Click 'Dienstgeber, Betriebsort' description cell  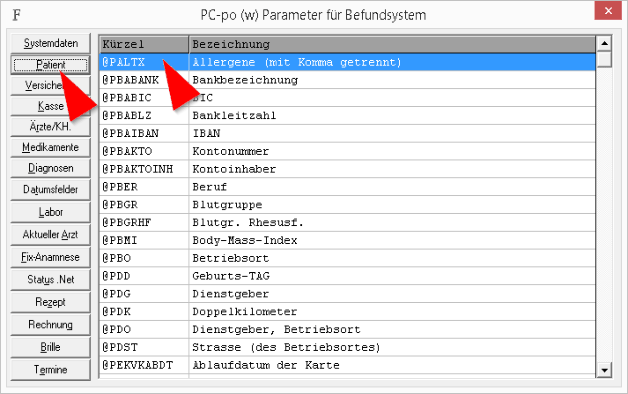tap(392, 329)
